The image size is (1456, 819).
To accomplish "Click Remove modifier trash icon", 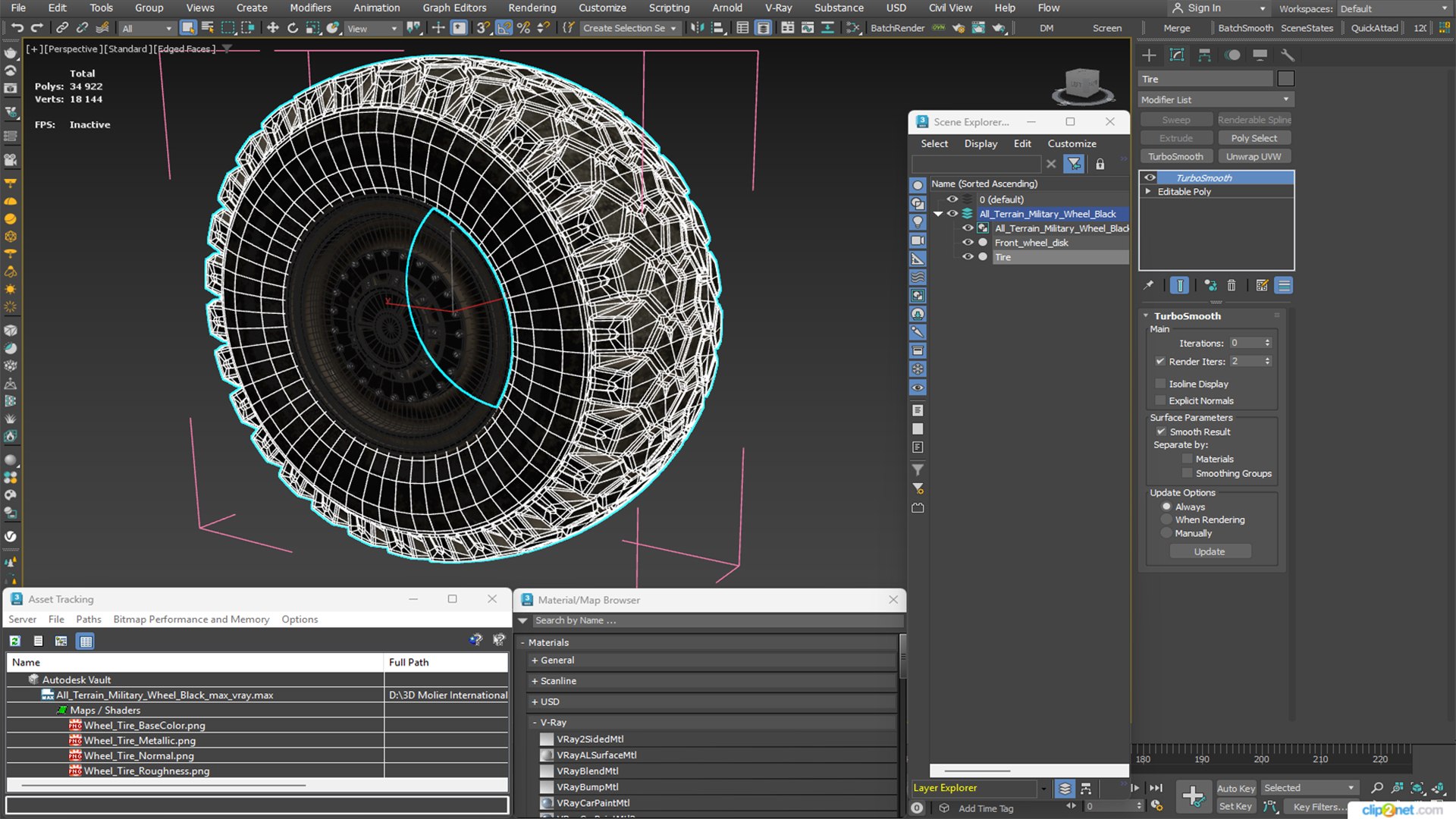I will pyautogui.click(x=1232, y=285).
